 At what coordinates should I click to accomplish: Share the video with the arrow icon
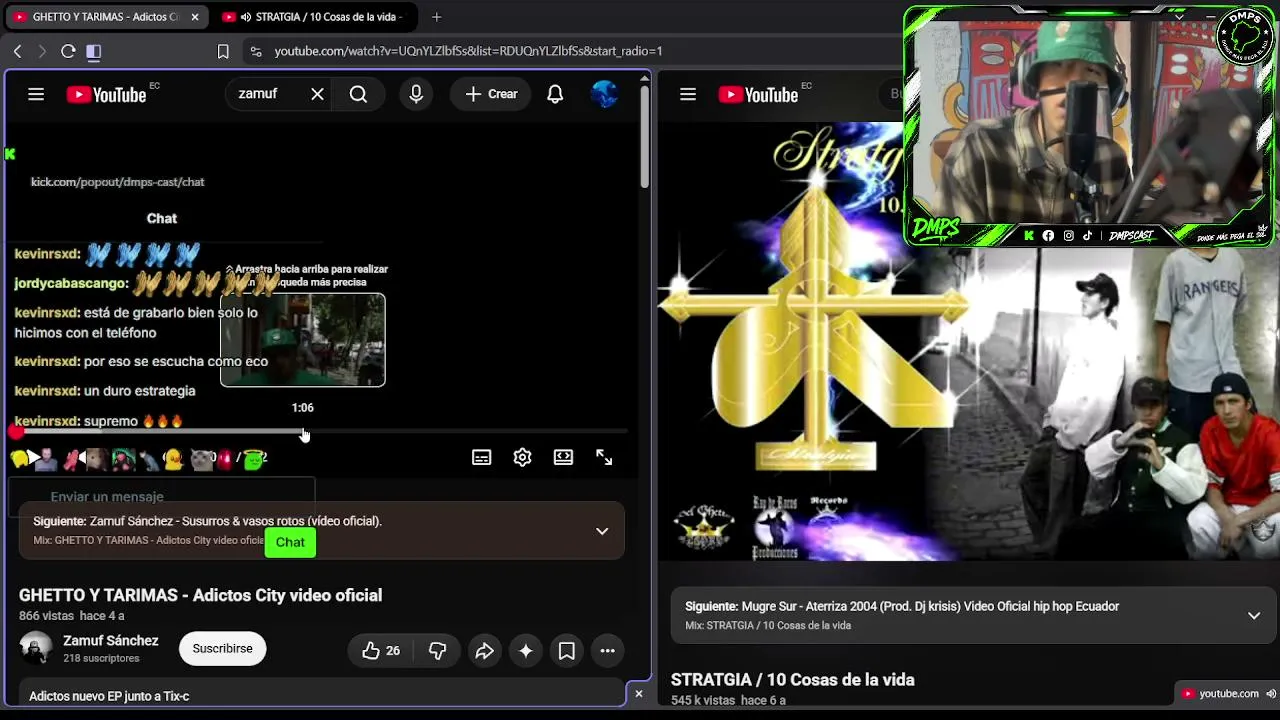[484, 651]
